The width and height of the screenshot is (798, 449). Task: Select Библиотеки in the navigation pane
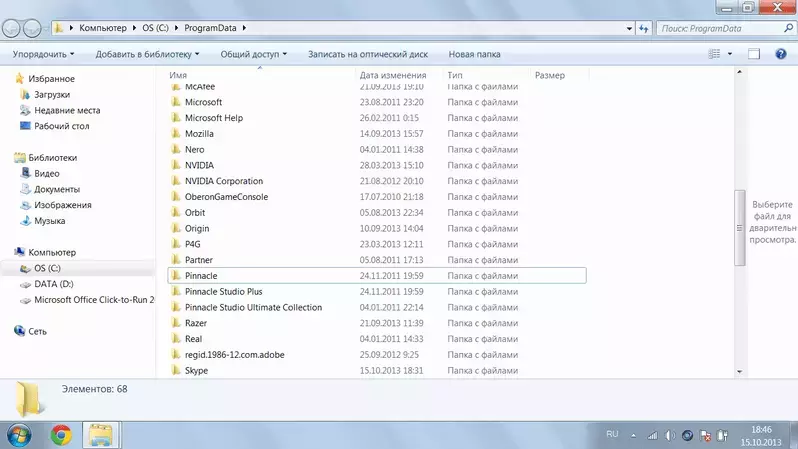(52, 157)
